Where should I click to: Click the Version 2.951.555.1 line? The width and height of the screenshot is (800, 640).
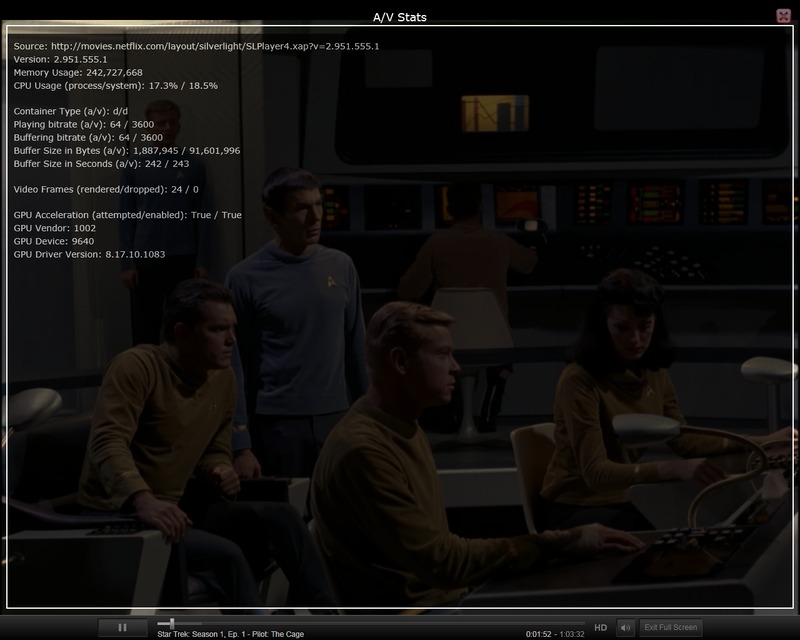click(x=61, y=59)
